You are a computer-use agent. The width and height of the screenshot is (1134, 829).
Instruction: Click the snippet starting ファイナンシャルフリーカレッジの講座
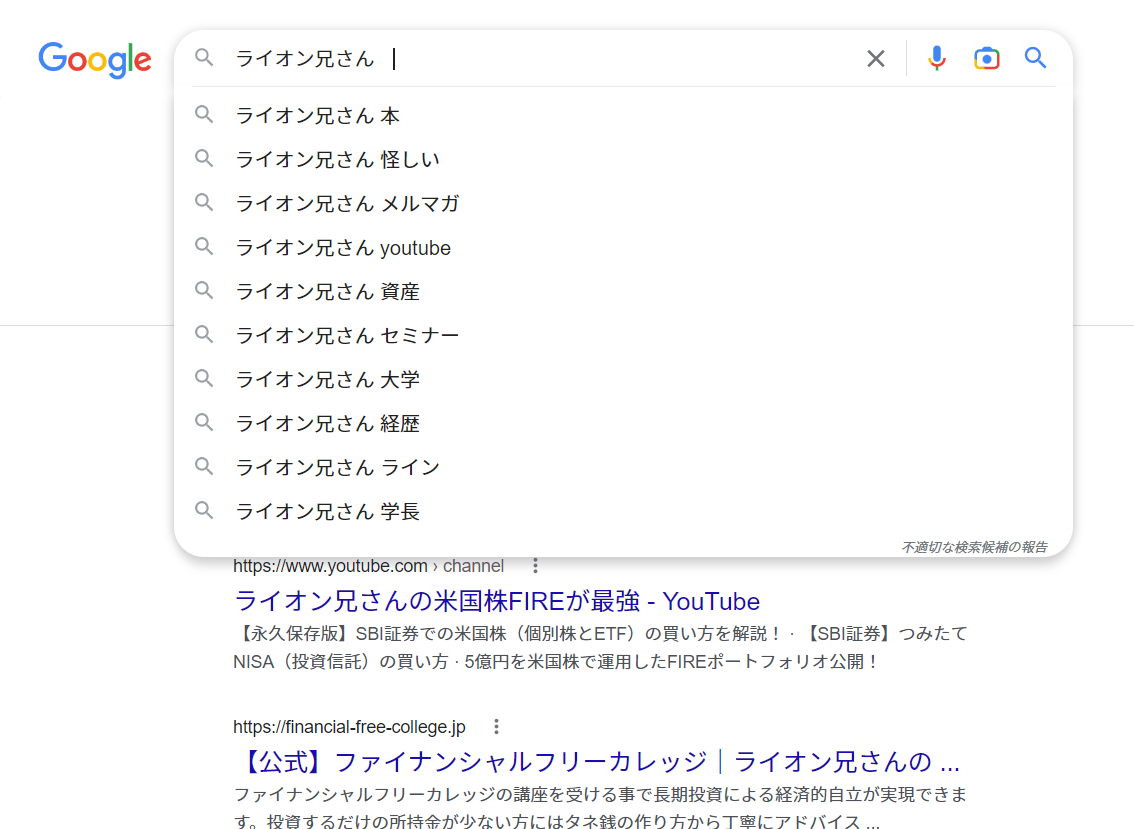[600, 808]
